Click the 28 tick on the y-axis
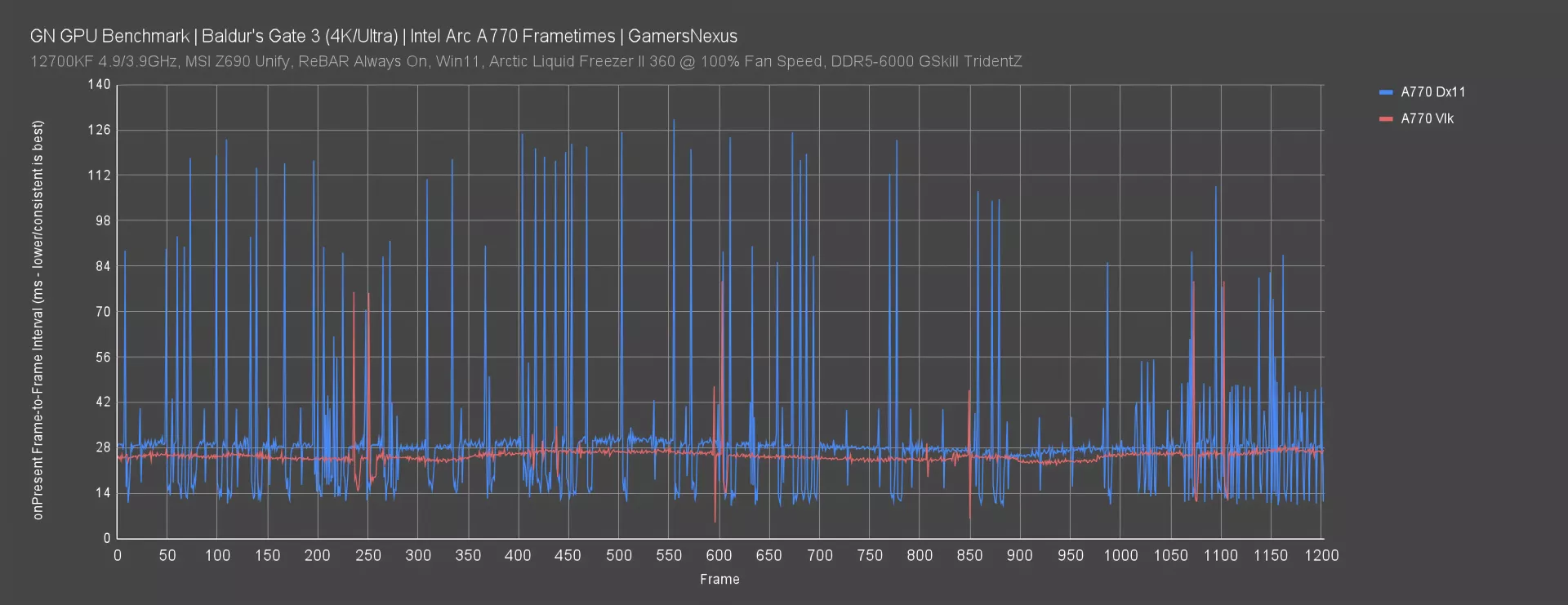 (x=102, y=447)
